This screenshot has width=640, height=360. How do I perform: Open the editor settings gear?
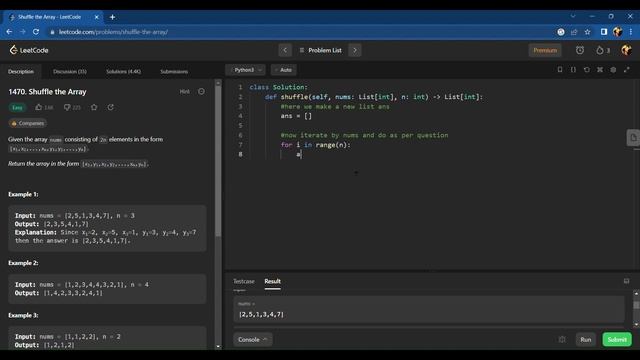pos(613,70)
